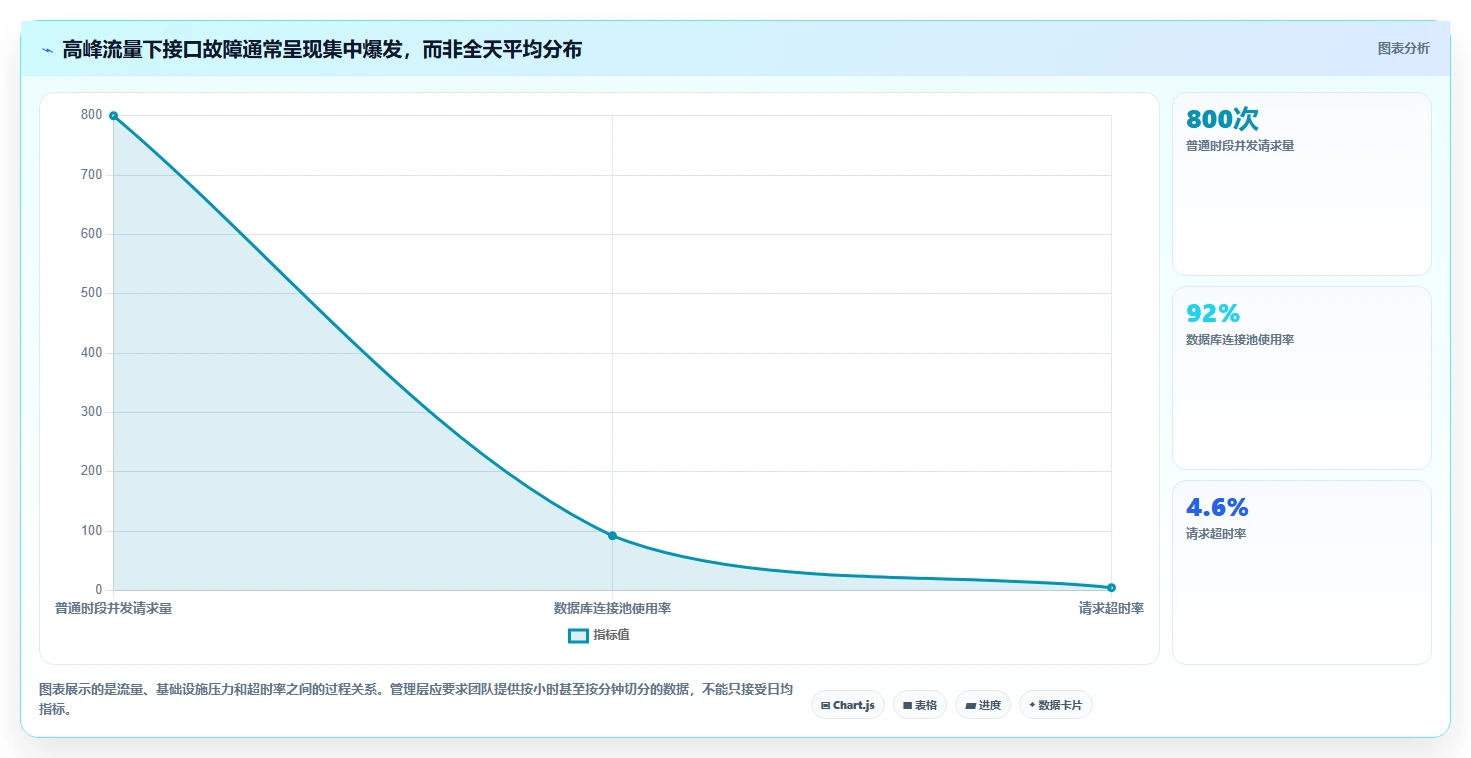The width and height of the screenshot is (1471, 758).
Task: Click the 进度 tag icon
Action: tap(970, 705)
